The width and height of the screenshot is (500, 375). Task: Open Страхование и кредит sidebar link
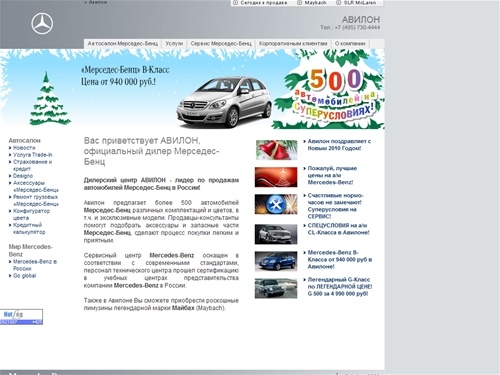click(x=32, y=165)
